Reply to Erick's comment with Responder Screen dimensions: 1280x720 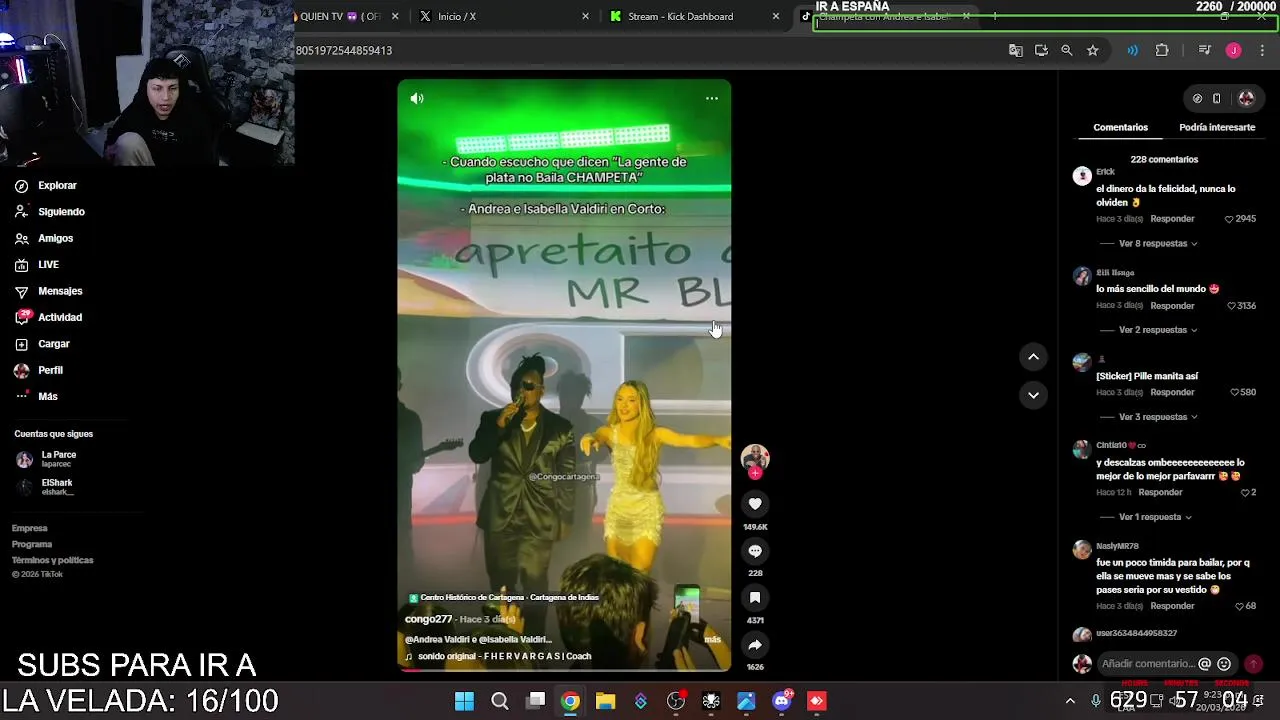pos(1172,219)
